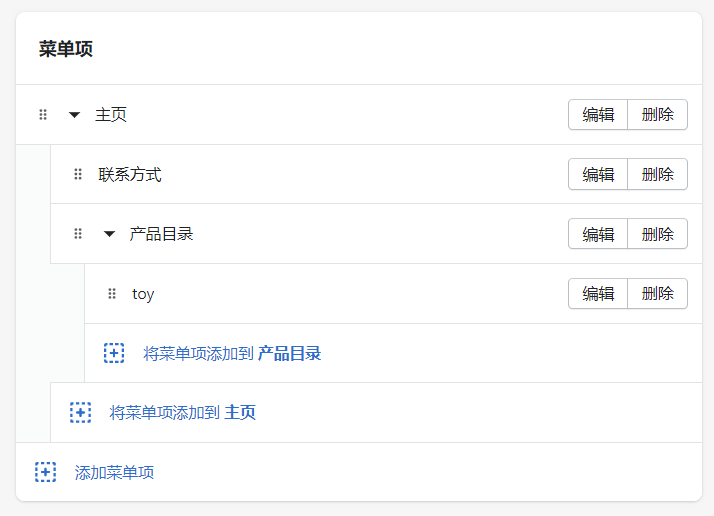Collapse the 主页 menu item

tap(74, 115)
